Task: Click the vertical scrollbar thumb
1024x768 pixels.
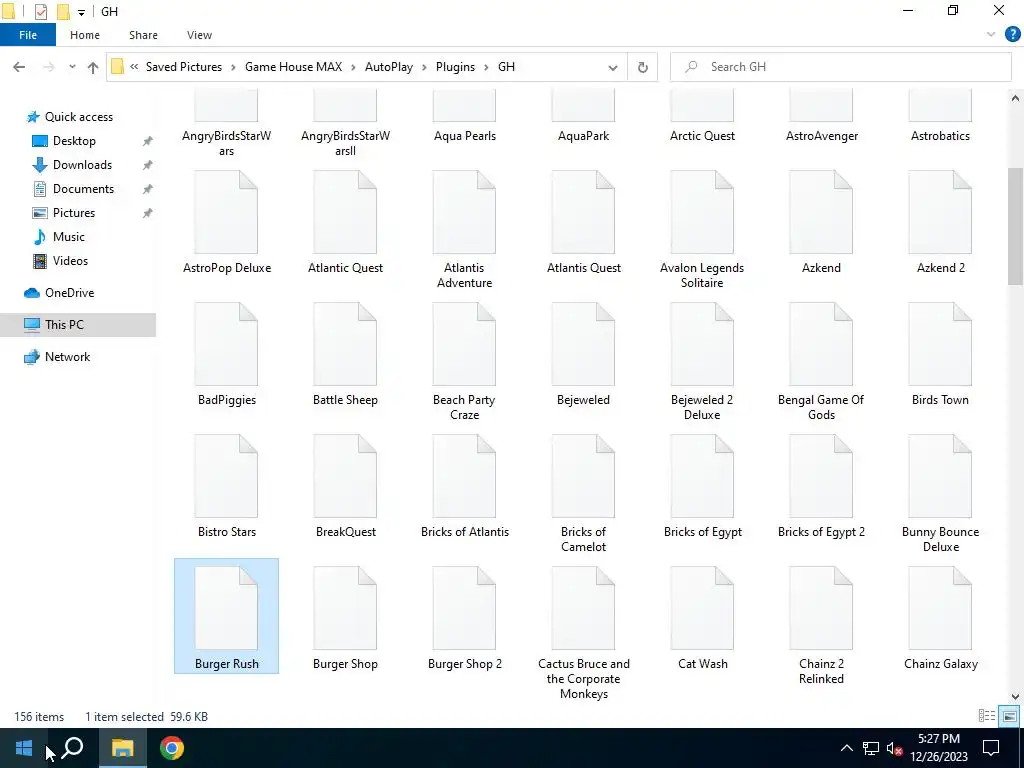Action: pyautogui.click(x=1015, y=226)
